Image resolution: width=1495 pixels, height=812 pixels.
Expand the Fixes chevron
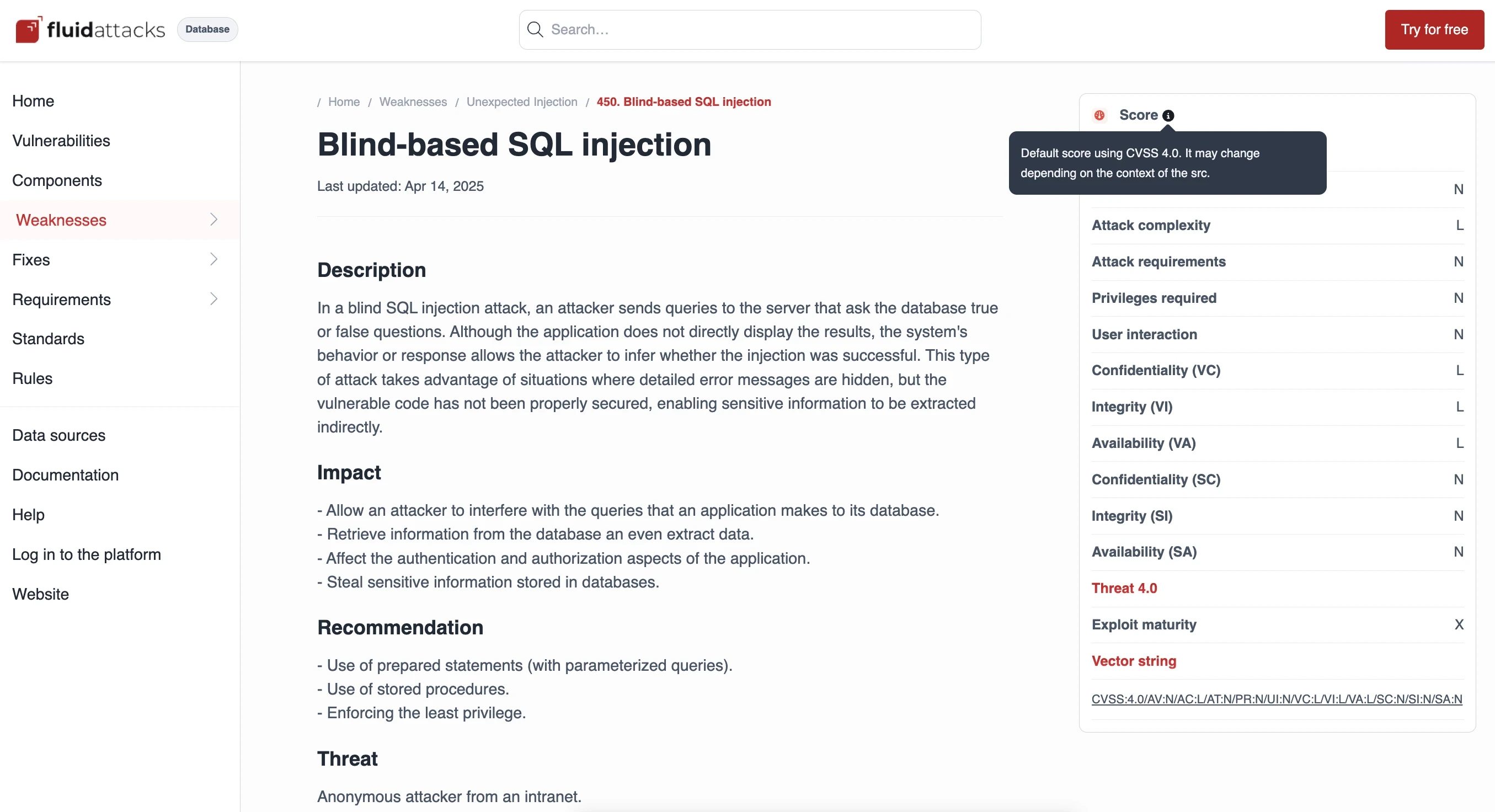point(213,259)
